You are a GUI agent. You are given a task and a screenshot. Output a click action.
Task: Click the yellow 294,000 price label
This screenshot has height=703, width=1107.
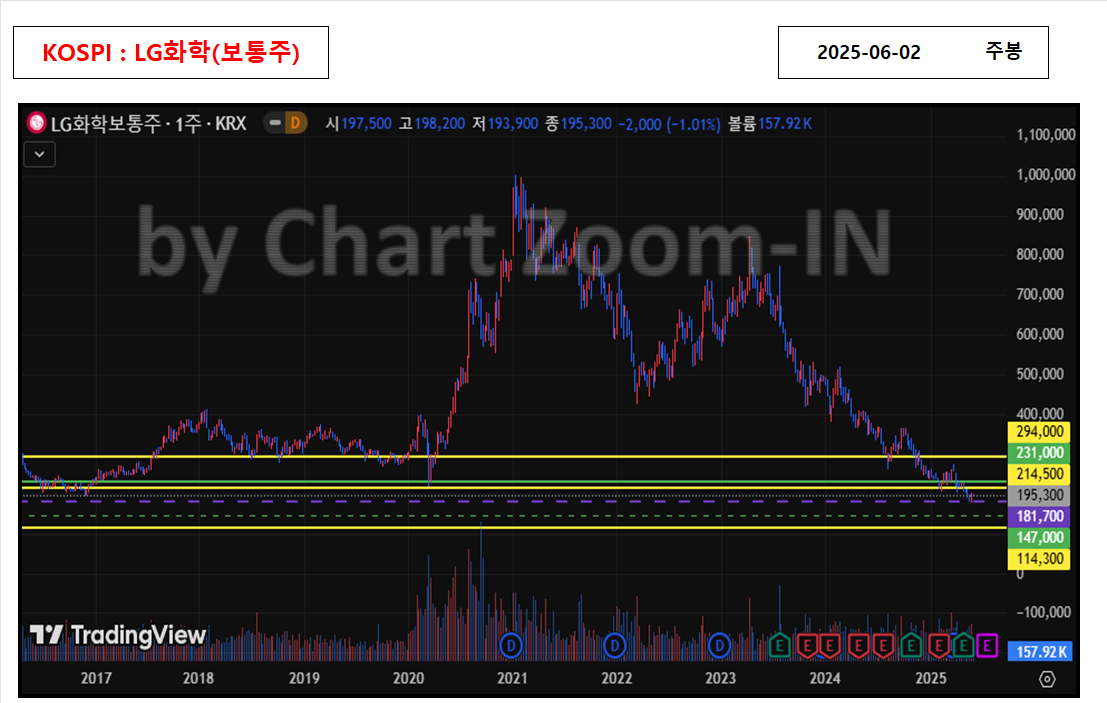1039,431
